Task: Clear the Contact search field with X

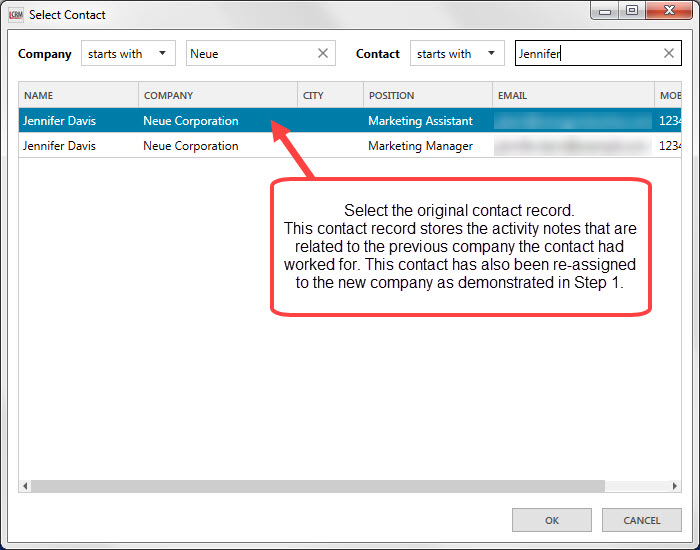Action: (669, 54)
